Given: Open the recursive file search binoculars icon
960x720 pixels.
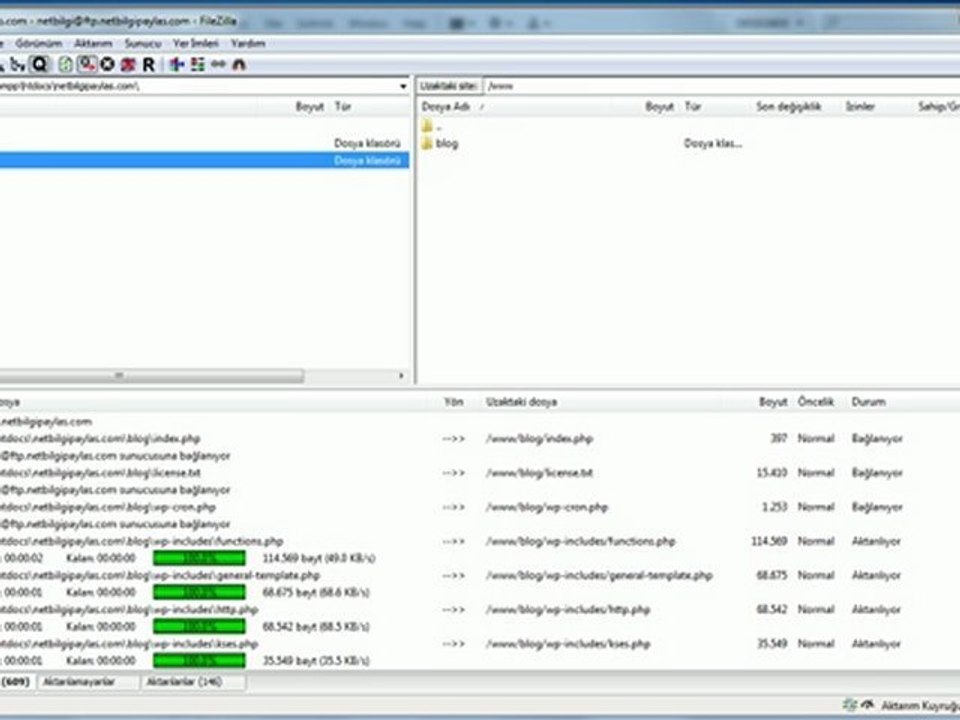Looking at the screenshot, I should click(x=239, y=64).
